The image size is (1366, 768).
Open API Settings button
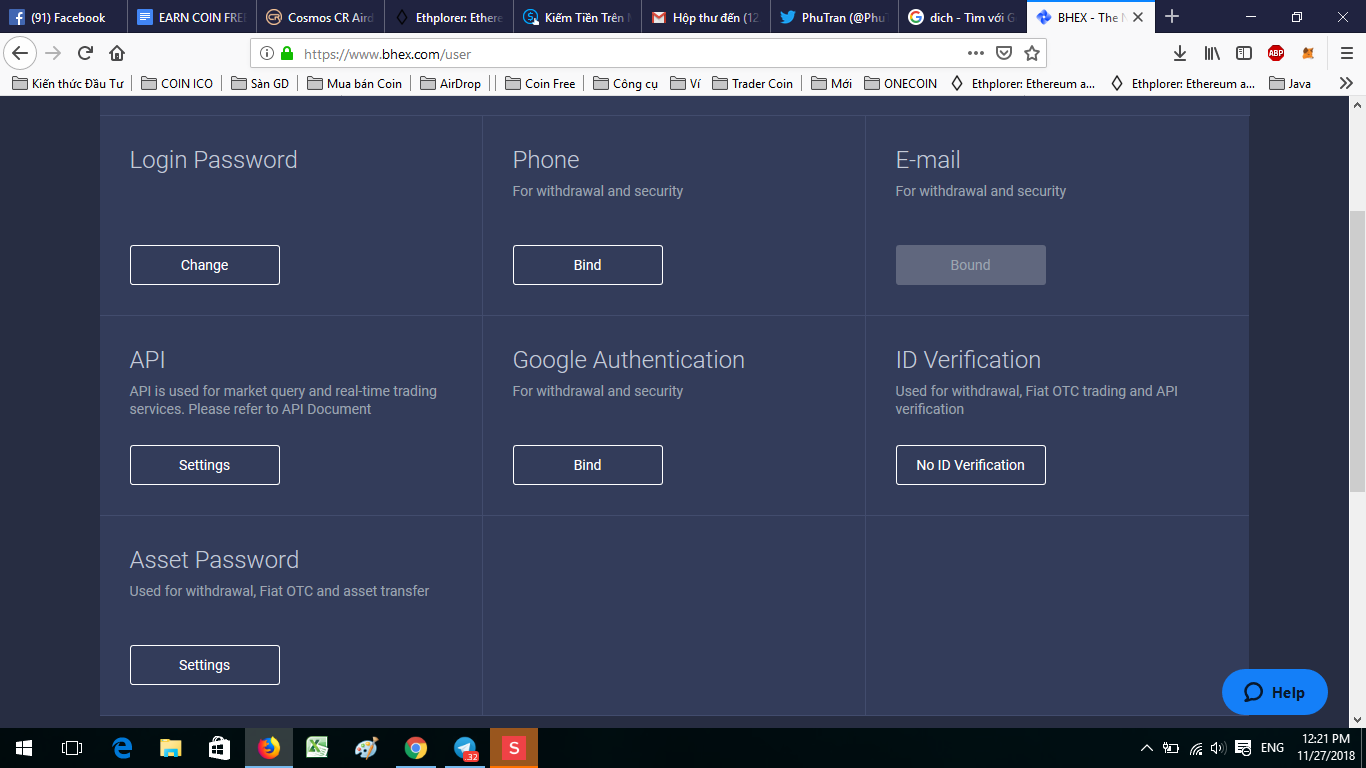point(205,465)
